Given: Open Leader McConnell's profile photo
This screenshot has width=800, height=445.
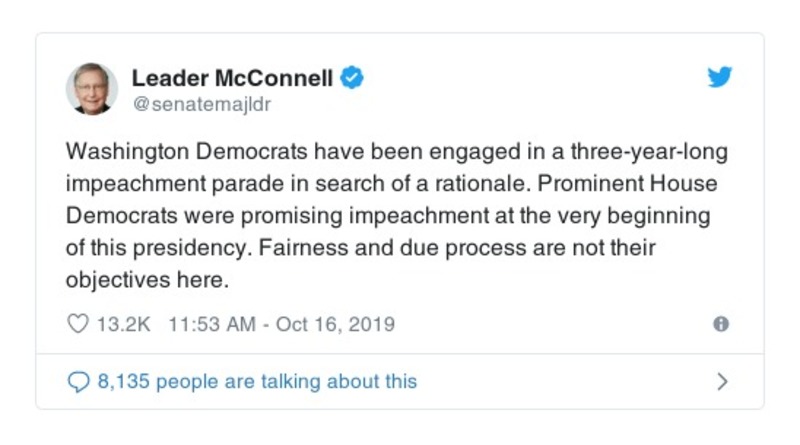Looking at the screenshot, I should pyautogui.click(x=92, y=88).
